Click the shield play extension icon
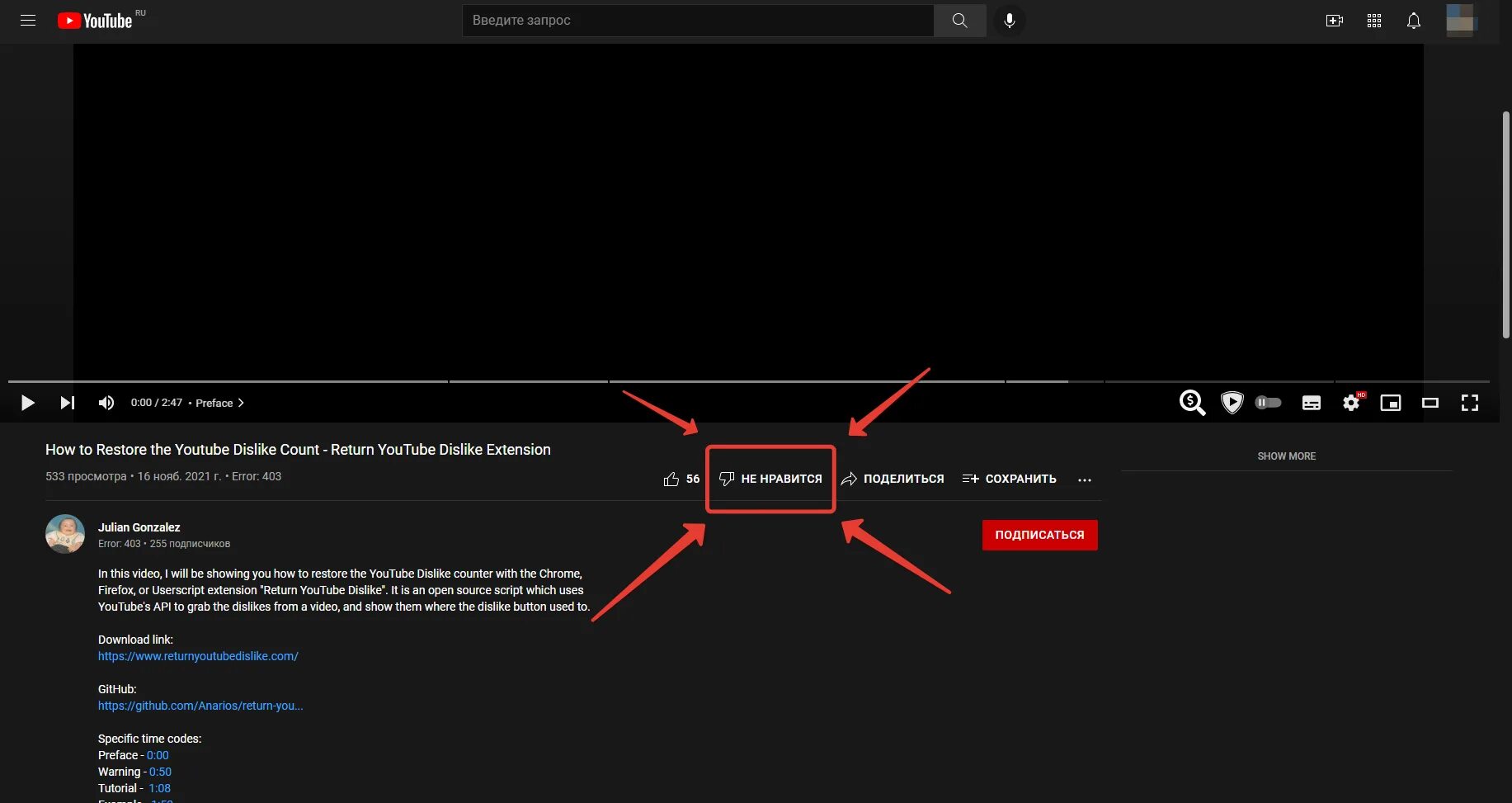The image size is (1512, 803). 1232,403
